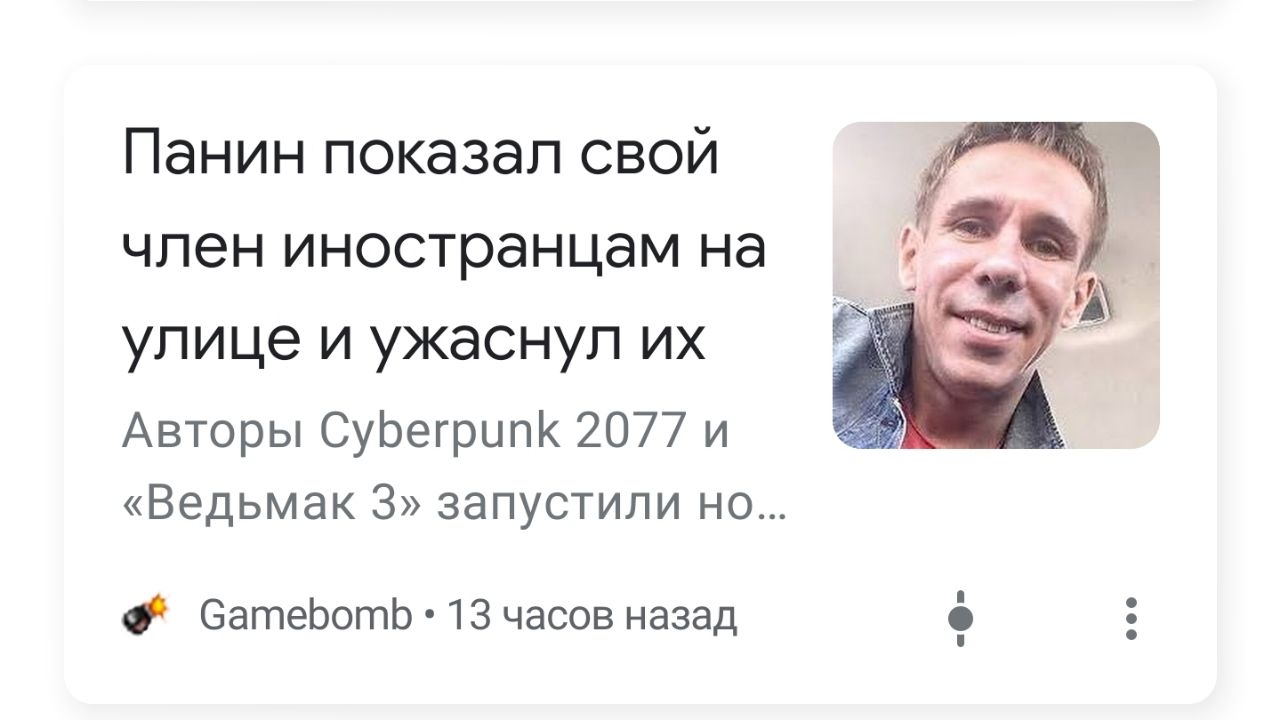Click headline line "Панин показал свой"
Screen dimensions: 1280x720
click(421, 153)
